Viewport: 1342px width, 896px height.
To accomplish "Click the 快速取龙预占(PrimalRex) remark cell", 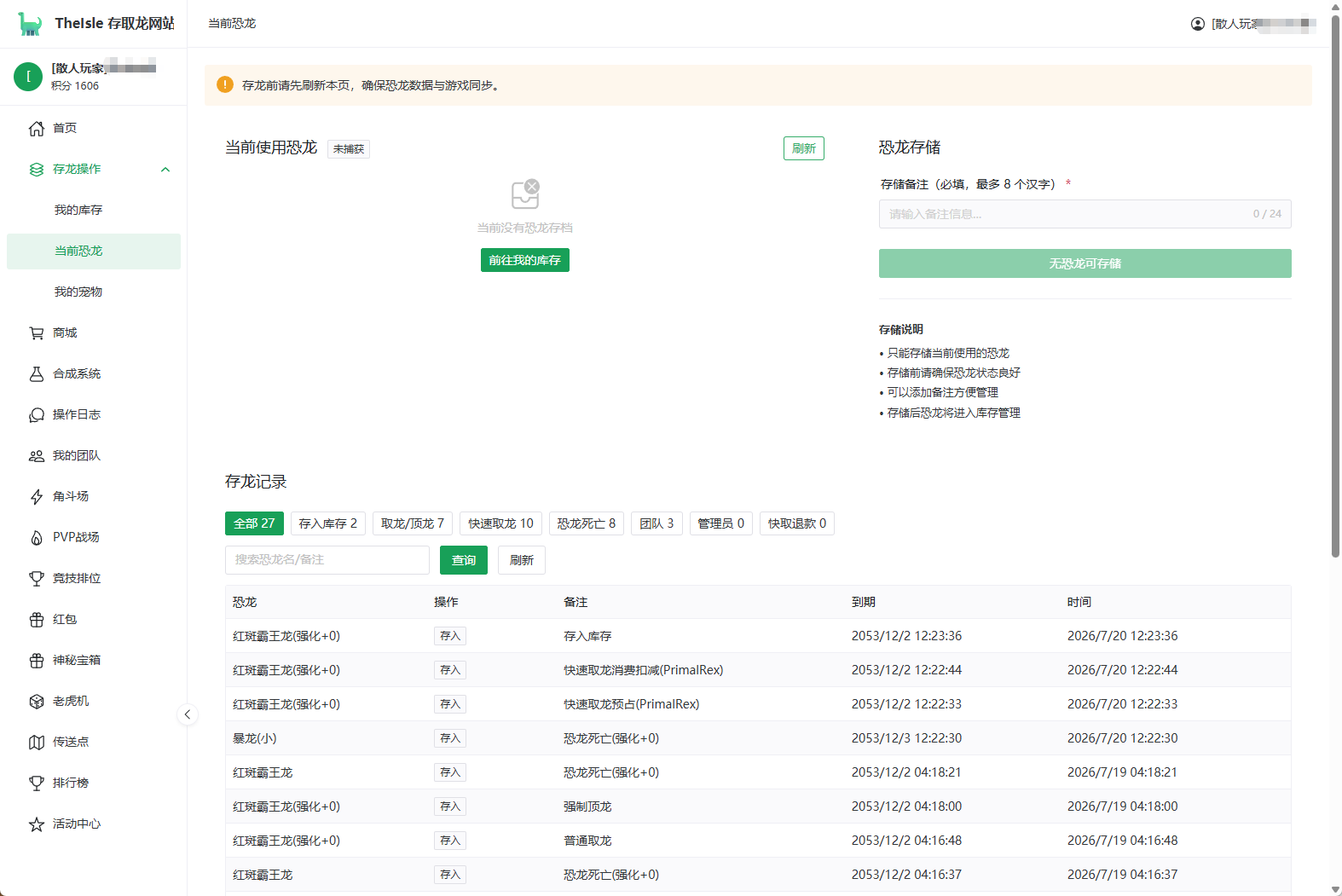I will pyautogui.click(x=632, y=704).
